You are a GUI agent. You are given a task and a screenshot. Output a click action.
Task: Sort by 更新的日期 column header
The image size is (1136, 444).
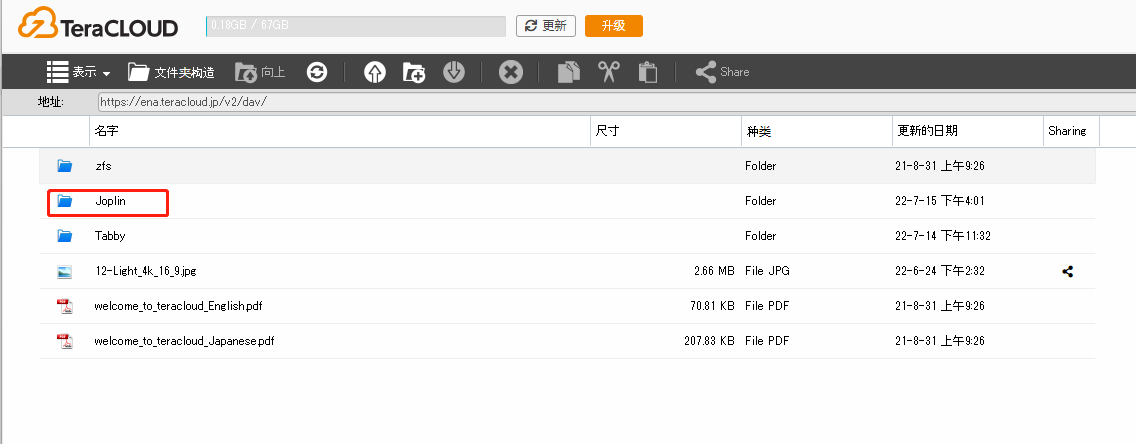(966, 131)
